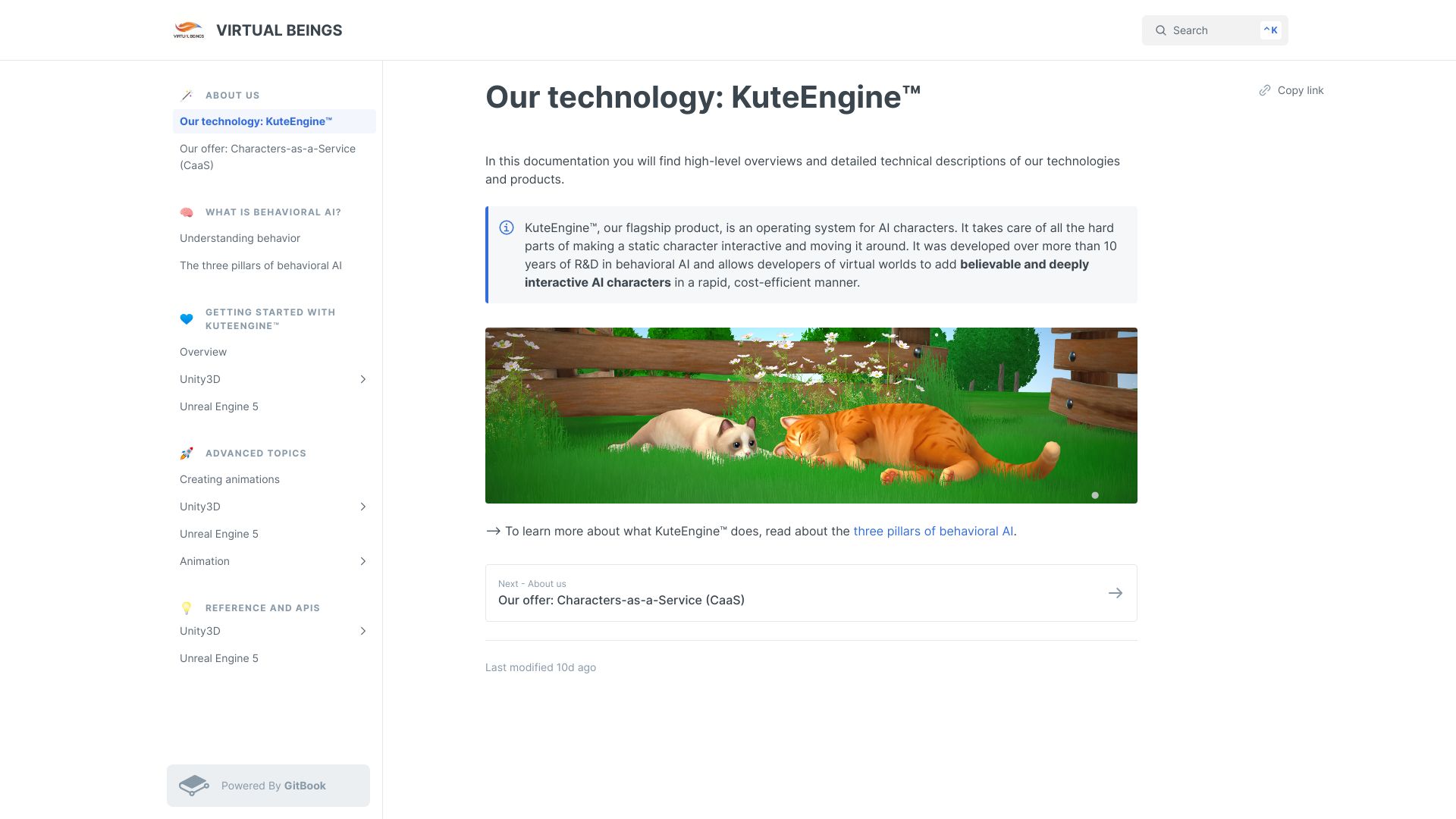
Task: Click the ABOUT US section heading
Action: tap(233, 96)
